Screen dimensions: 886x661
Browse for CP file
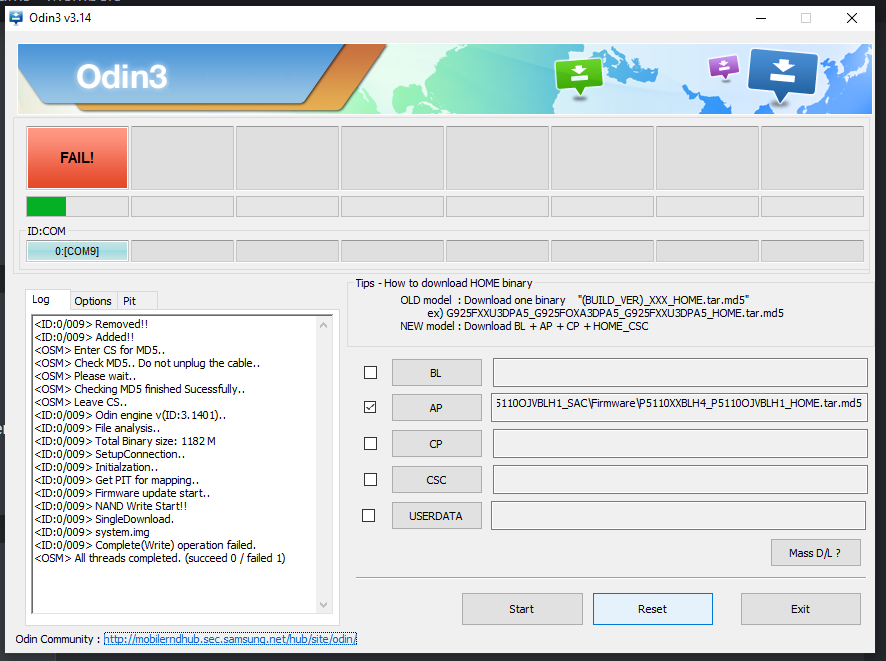tap(437, 444)
